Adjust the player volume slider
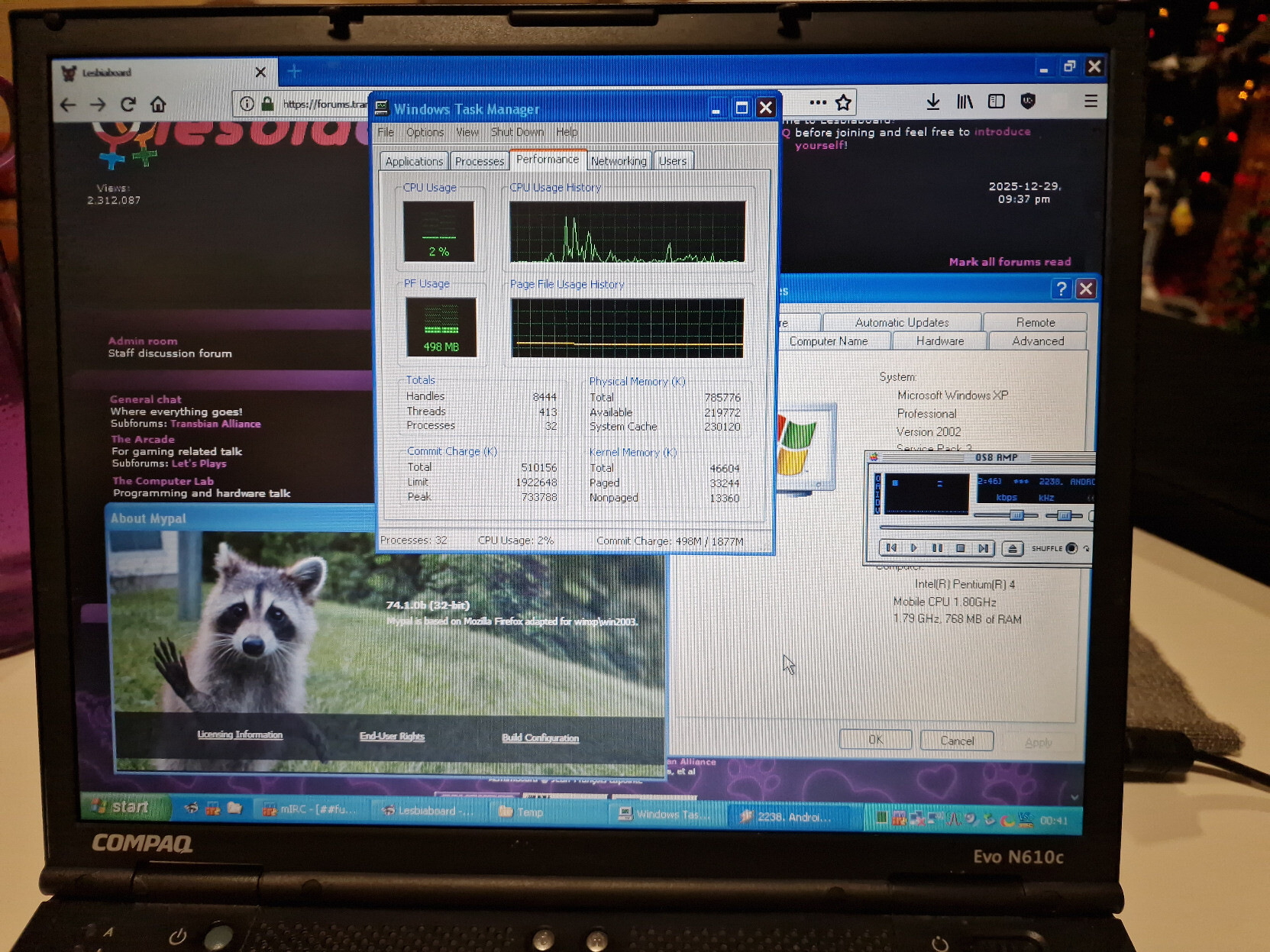Viewport: 1270px width, 952px height. pyautogui.click(x=1016, y=515)
